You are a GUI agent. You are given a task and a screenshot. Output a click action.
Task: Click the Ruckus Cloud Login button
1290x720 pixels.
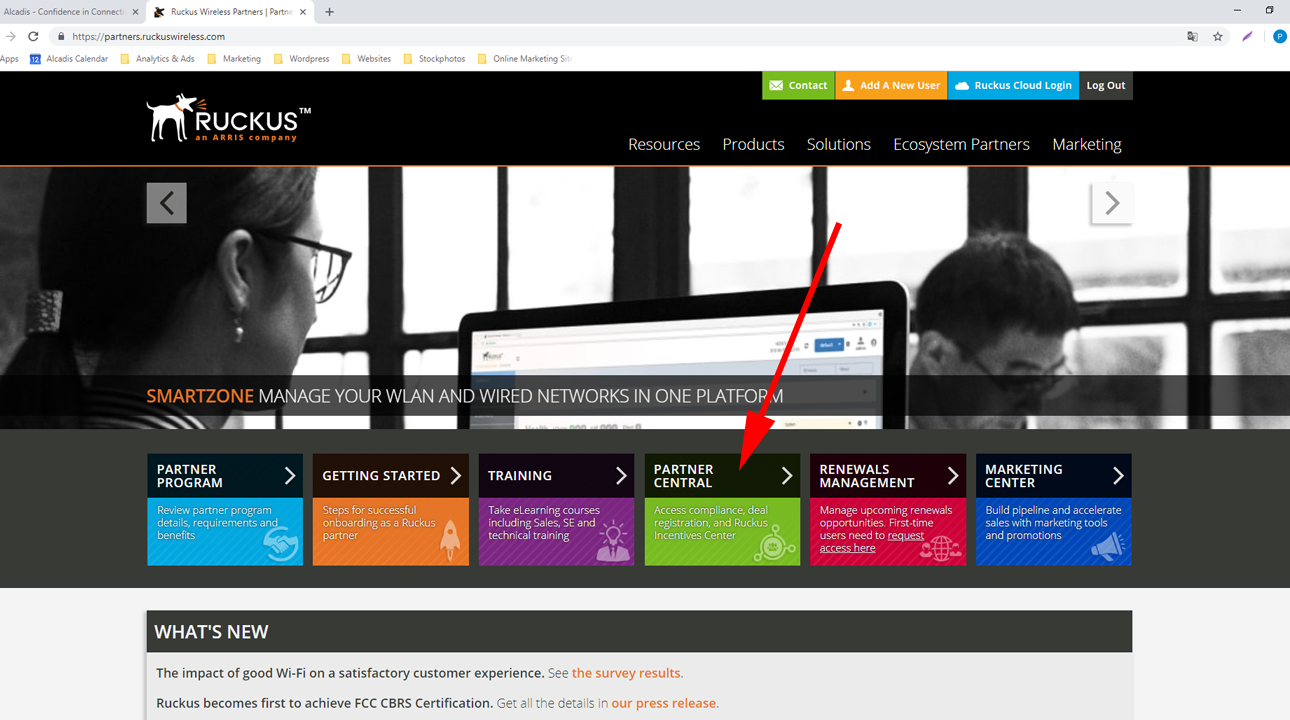1013,86
